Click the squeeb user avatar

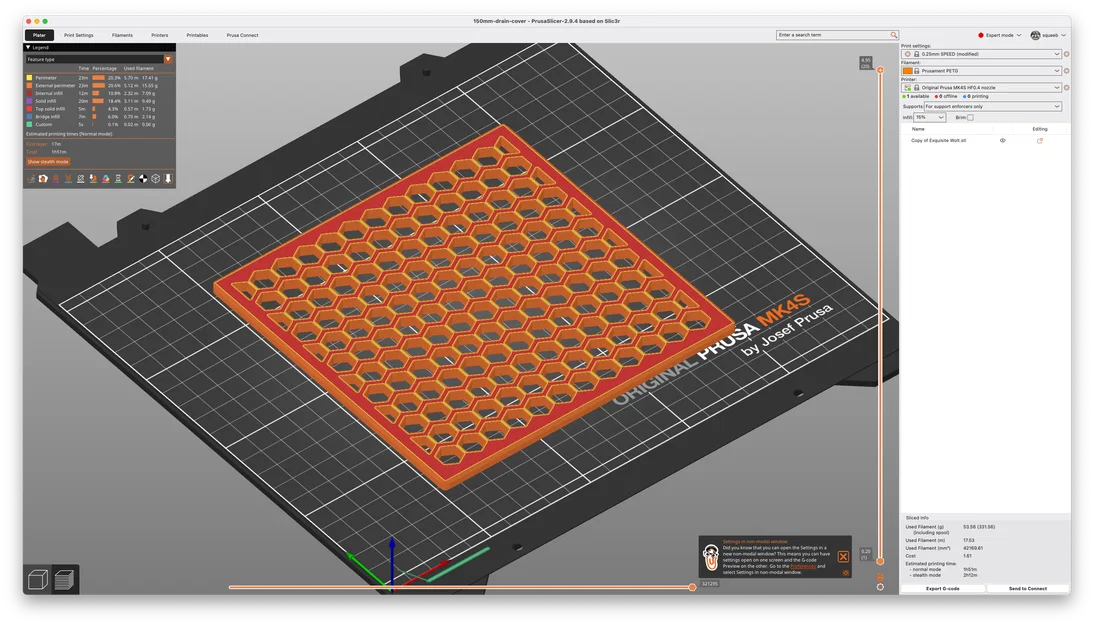coord(1035,35)
